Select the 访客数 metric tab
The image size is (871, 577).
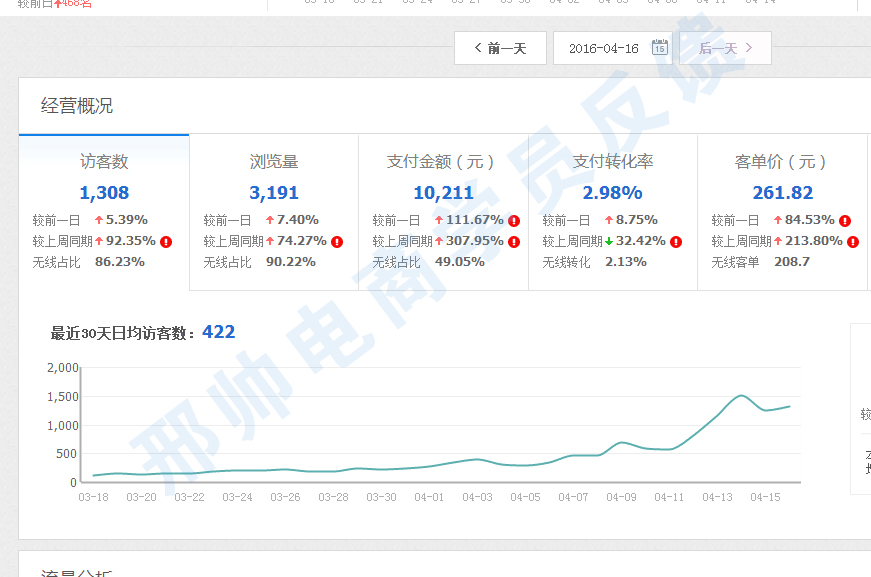pos(104,162)
